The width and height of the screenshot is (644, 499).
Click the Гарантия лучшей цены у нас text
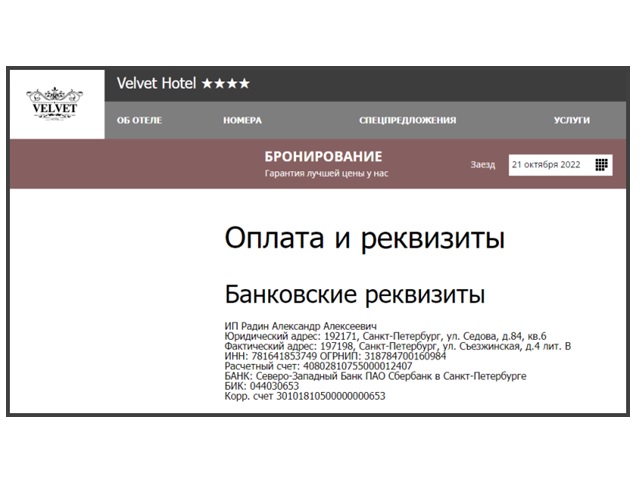(326, 174)
